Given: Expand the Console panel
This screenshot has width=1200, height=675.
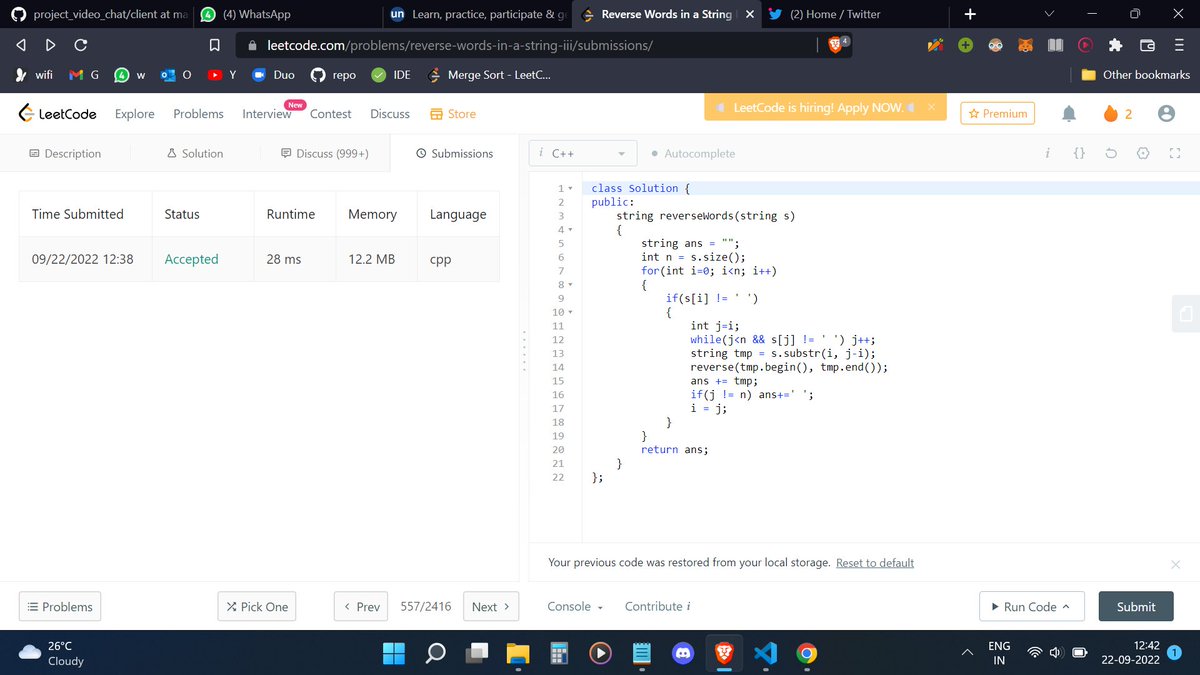Looking at the screenshot, I should click(575, 607).
